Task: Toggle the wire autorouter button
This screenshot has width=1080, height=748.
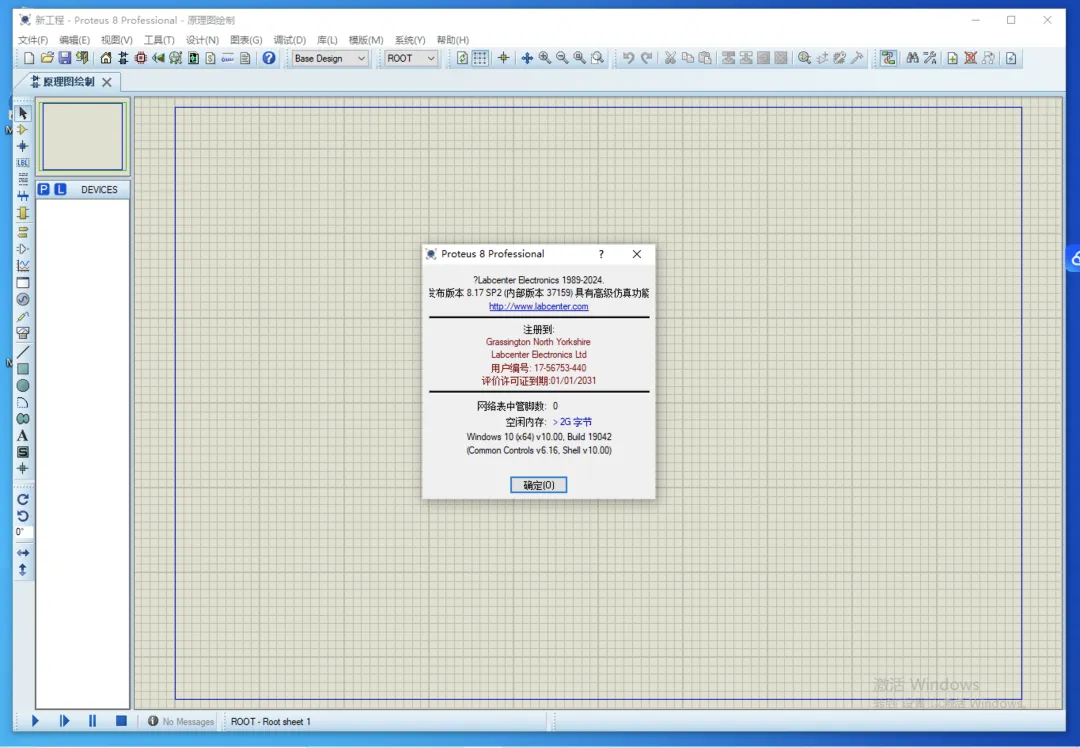Action: [889, 59]
